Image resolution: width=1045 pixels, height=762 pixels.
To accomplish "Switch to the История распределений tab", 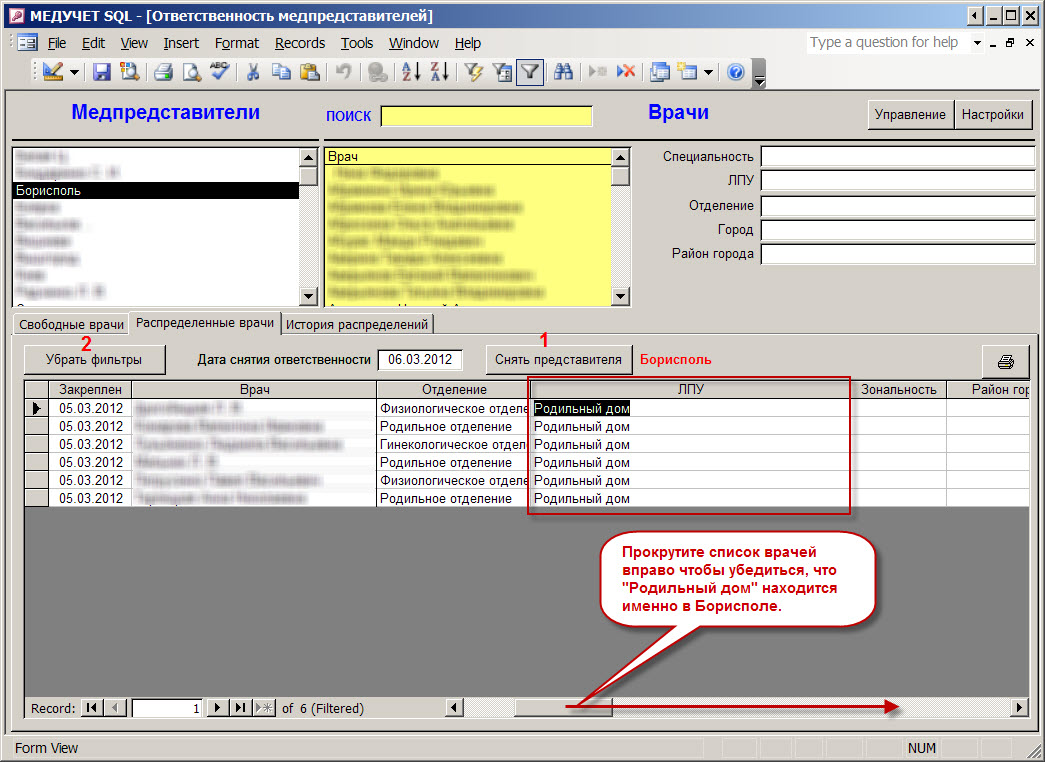I will (357, 325).
